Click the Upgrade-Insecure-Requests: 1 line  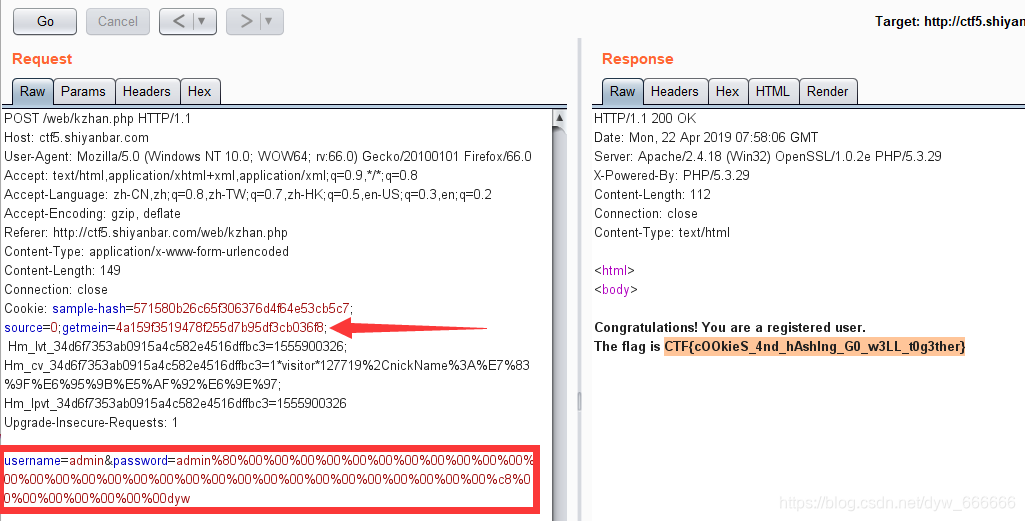point(91,422)
